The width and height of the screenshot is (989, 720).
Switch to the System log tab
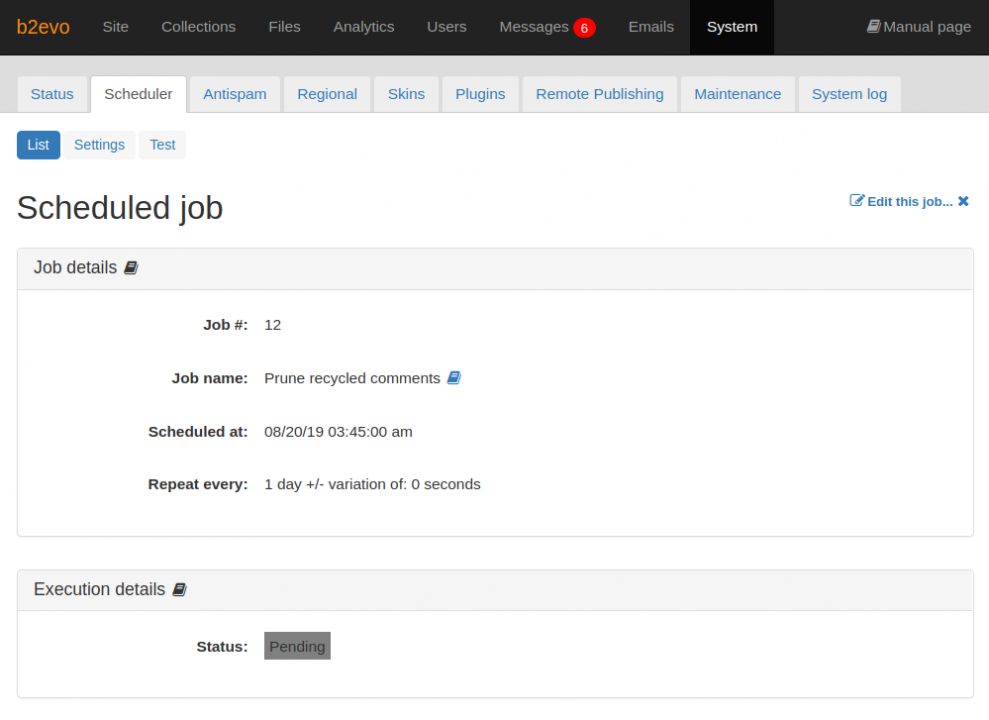849,94
